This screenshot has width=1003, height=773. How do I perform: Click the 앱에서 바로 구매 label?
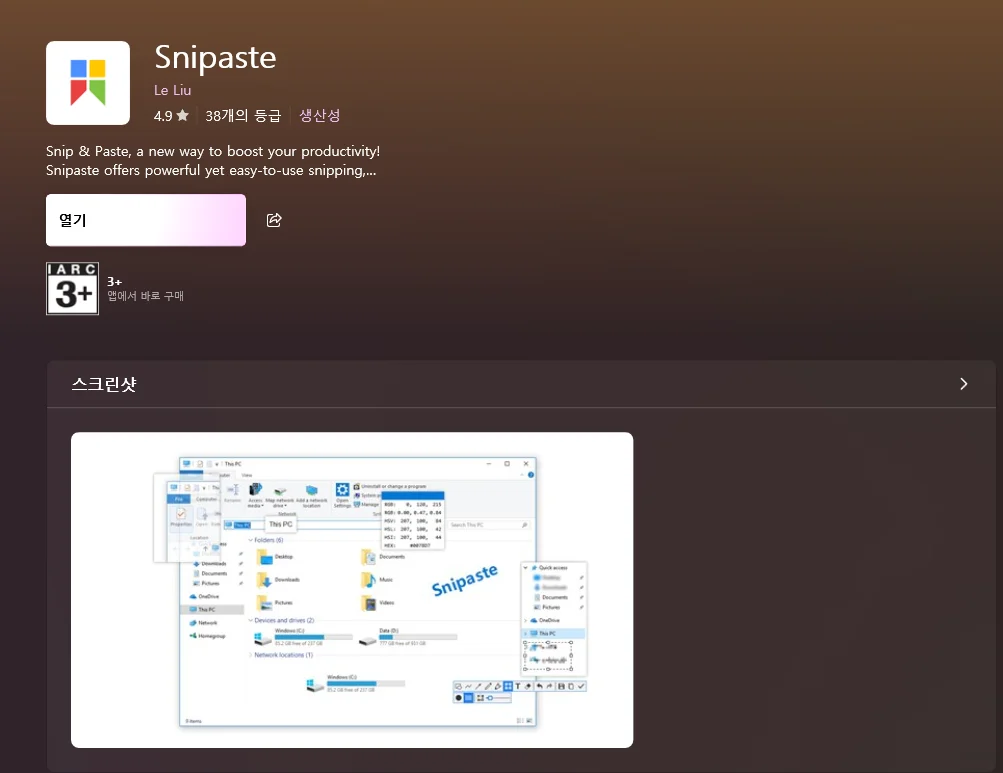(x=145, y=296)
